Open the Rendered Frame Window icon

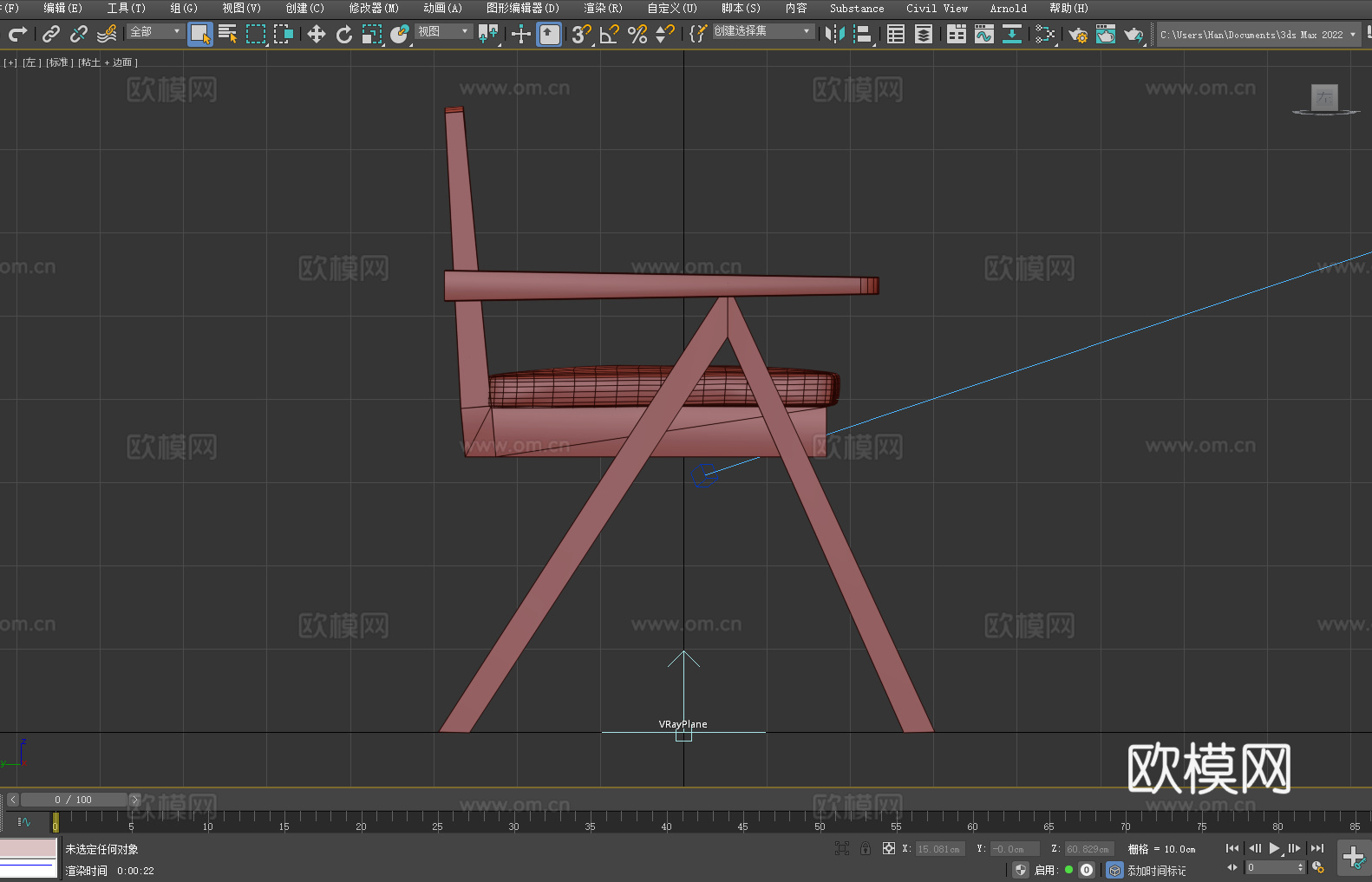click(1106, 34)
